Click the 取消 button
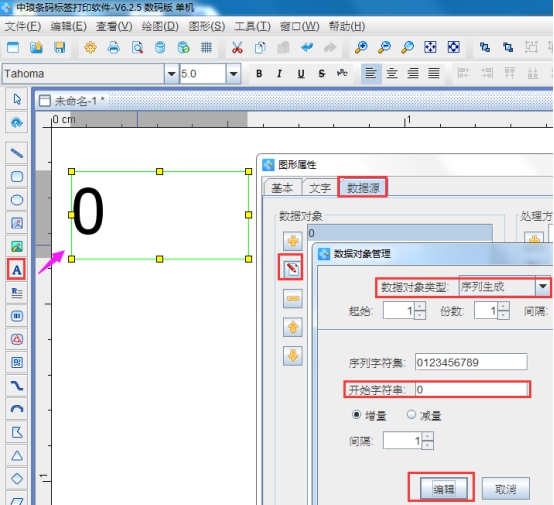 [506, 489]
